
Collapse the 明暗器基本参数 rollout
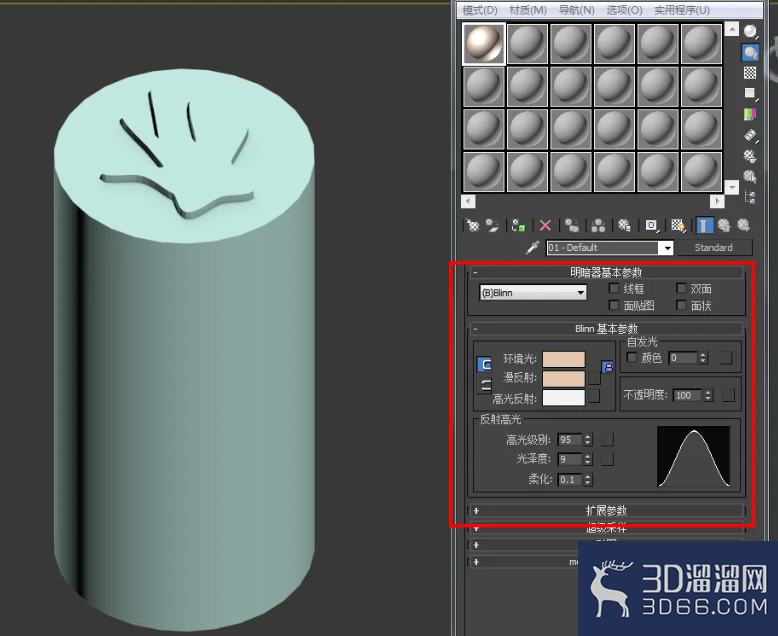click(605, 272)
